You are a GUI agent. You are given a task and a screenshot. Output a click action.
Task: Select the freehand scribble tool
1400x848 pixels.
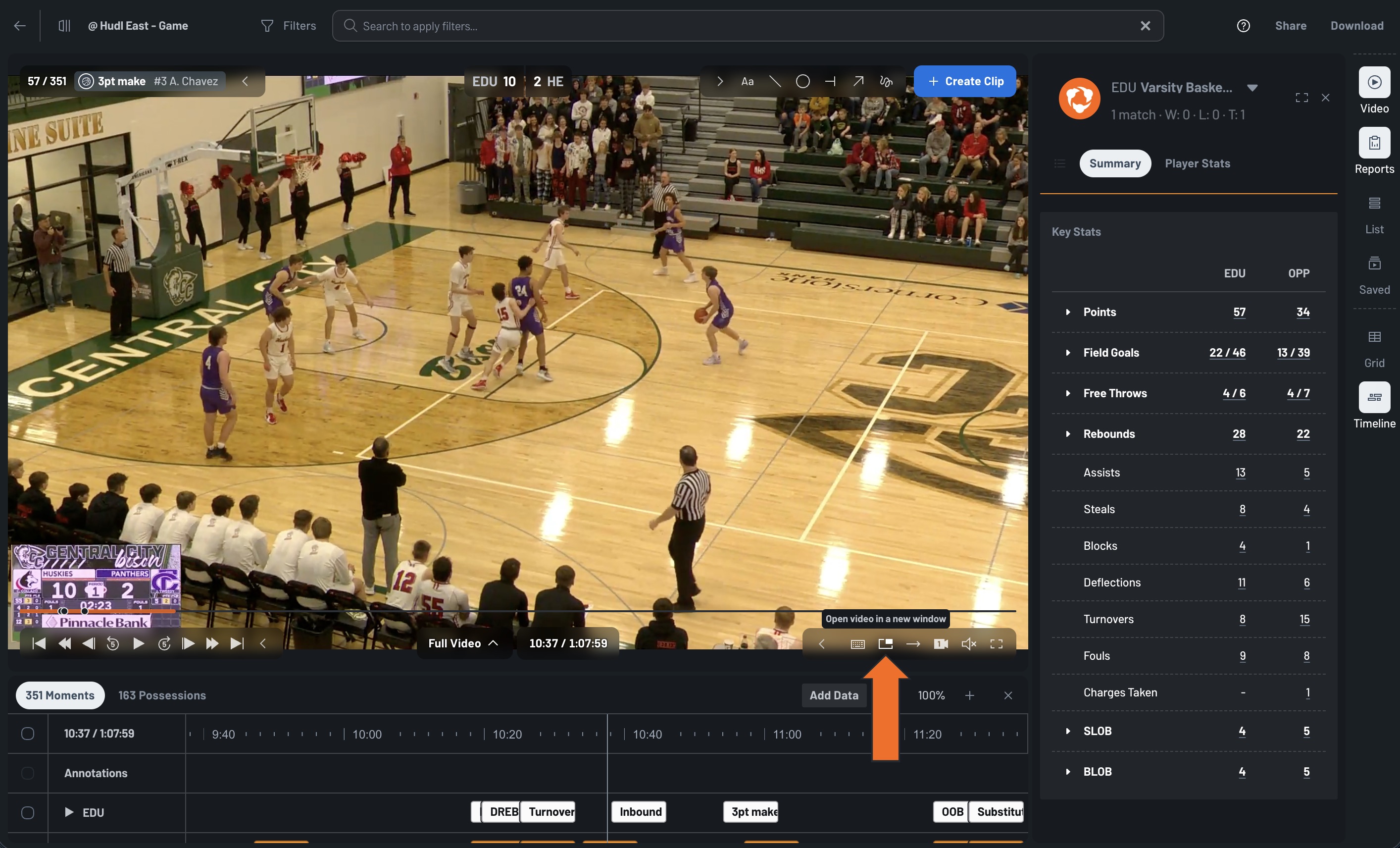click(x=886, y=81)
